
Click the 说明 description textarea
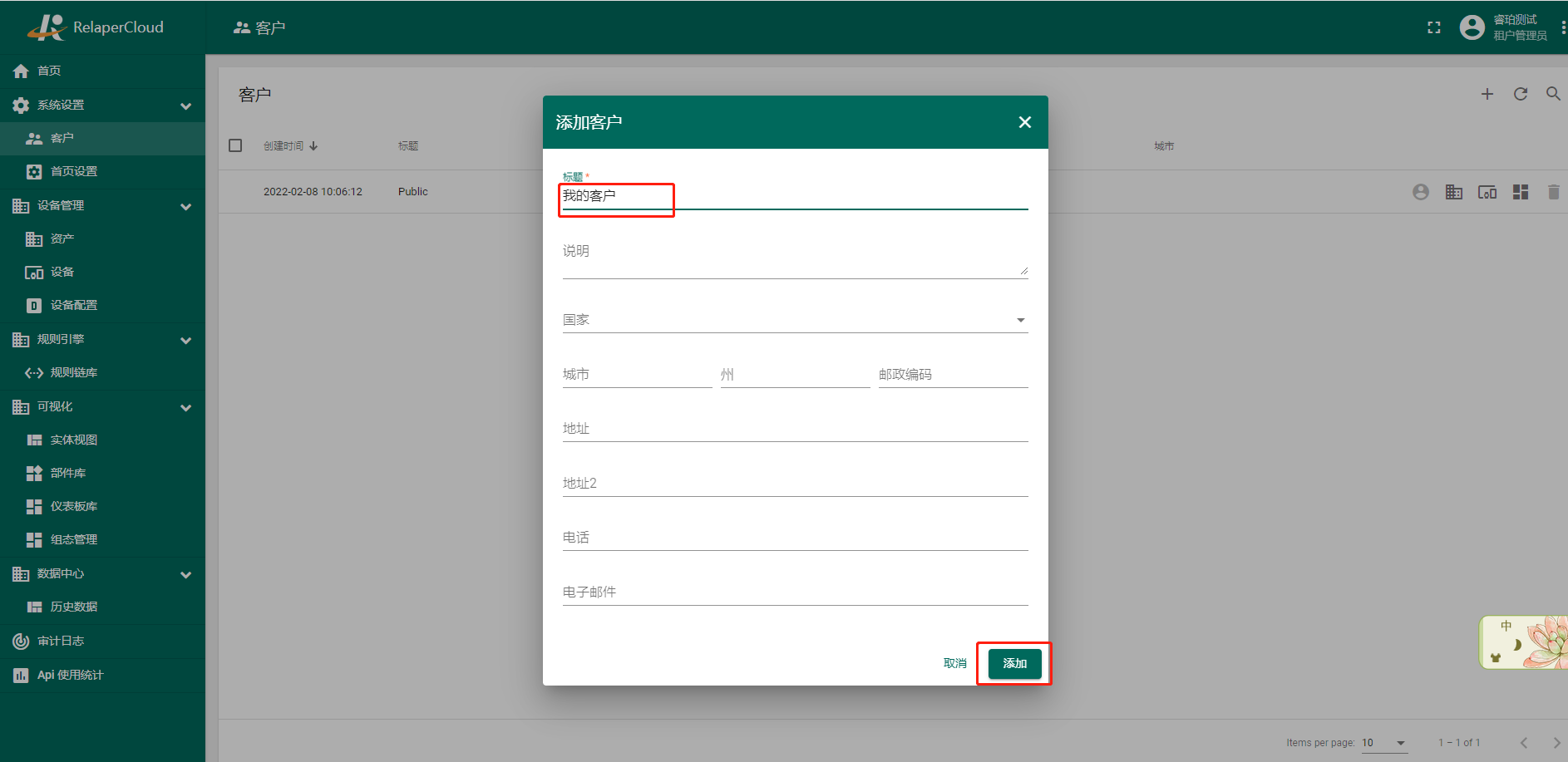[795, 258]
